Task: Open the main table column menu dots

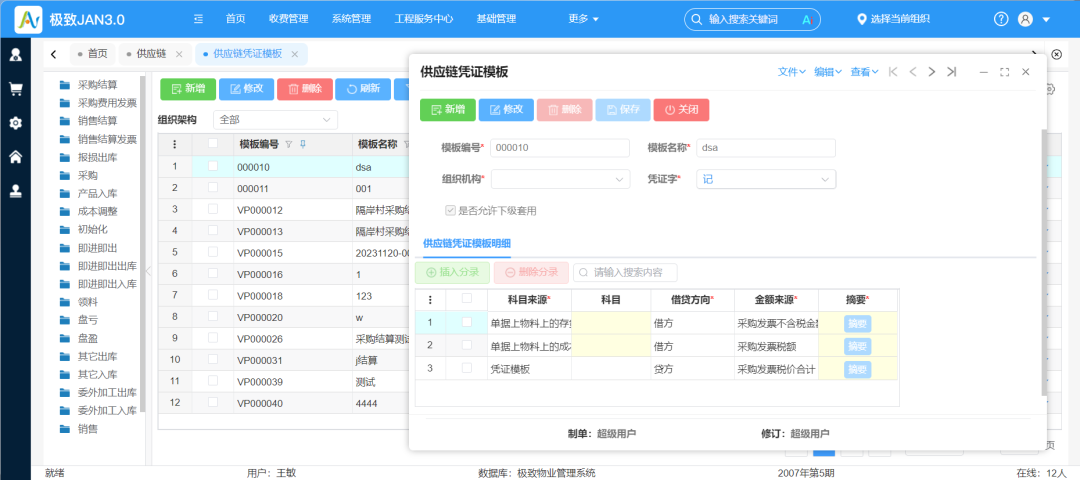Action: (175, 145)
